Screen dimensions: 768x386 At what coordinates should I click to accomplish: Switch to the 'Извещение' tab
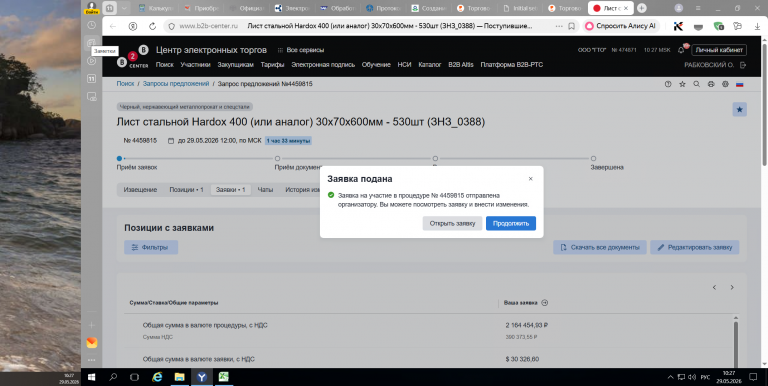click(x=140, y=190)
